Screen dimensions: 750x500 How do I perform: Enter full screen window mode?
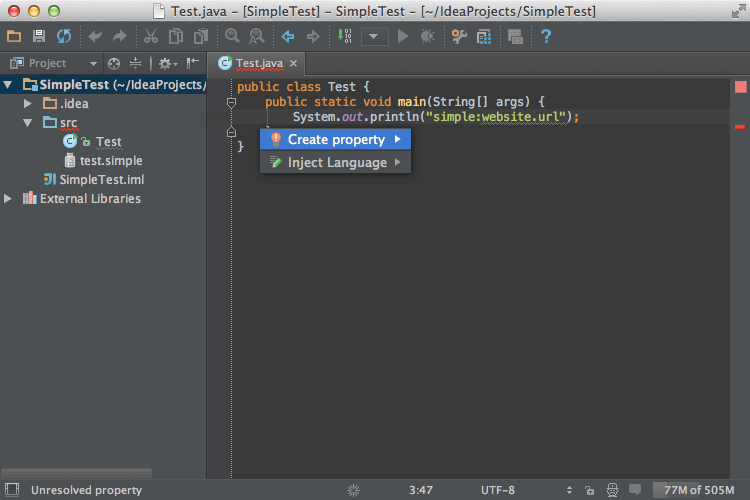[738, 11]
